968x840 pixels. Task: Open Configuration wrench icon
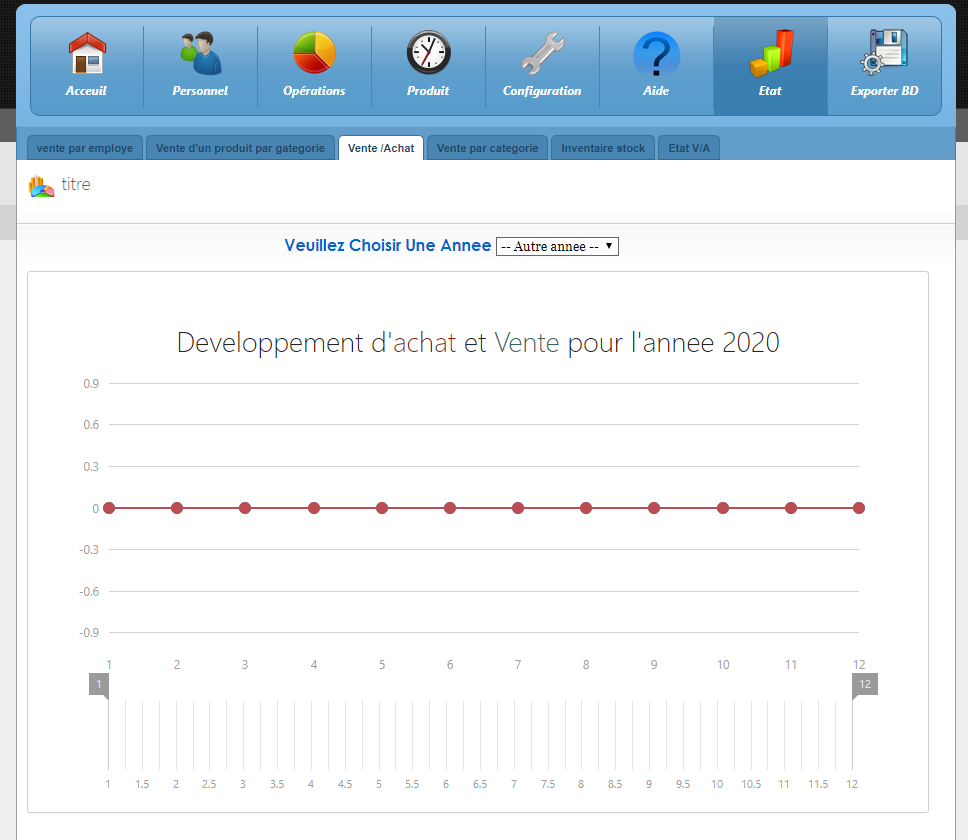[542, 54]
